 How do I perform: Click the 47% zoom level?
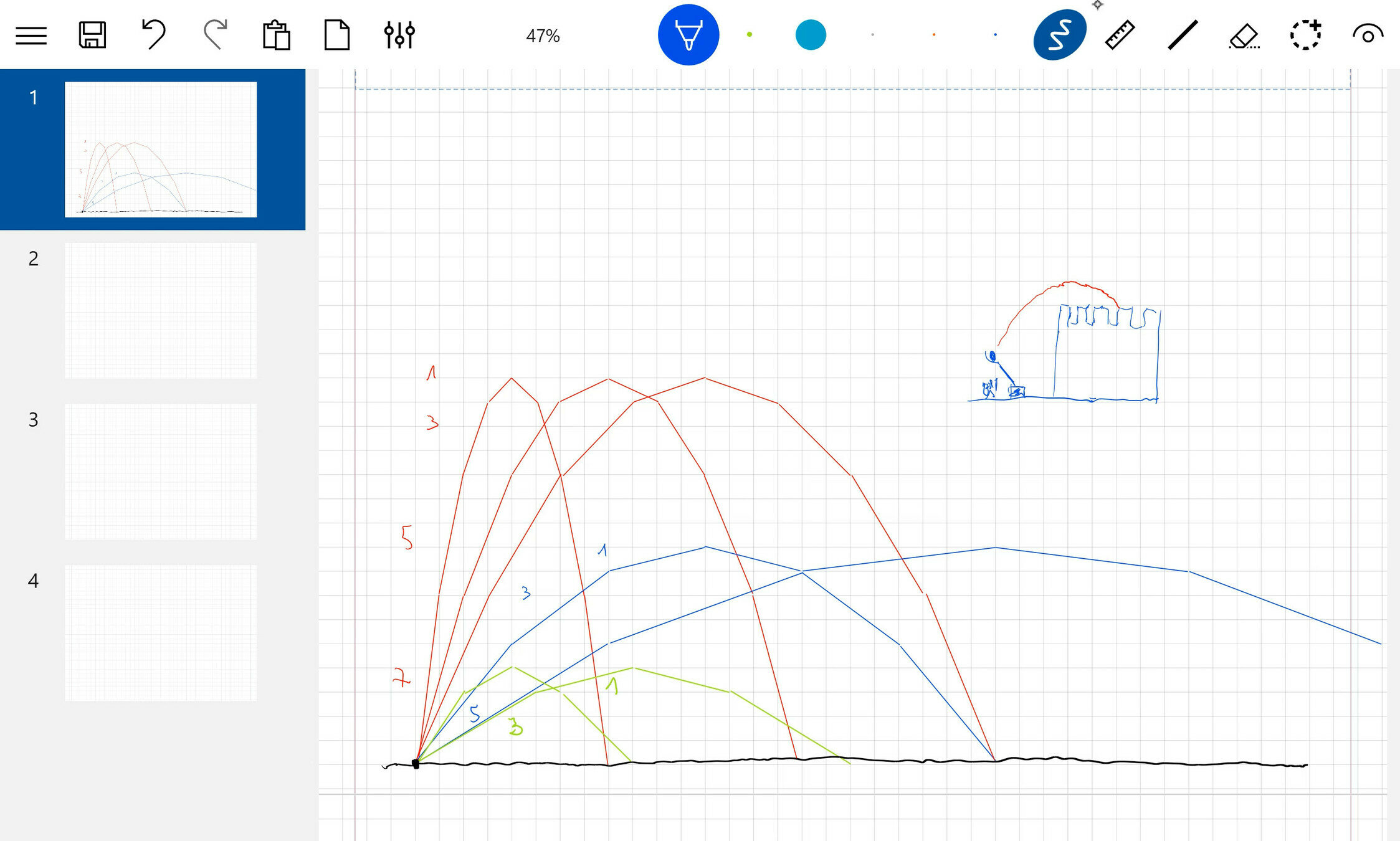[543, 36]
